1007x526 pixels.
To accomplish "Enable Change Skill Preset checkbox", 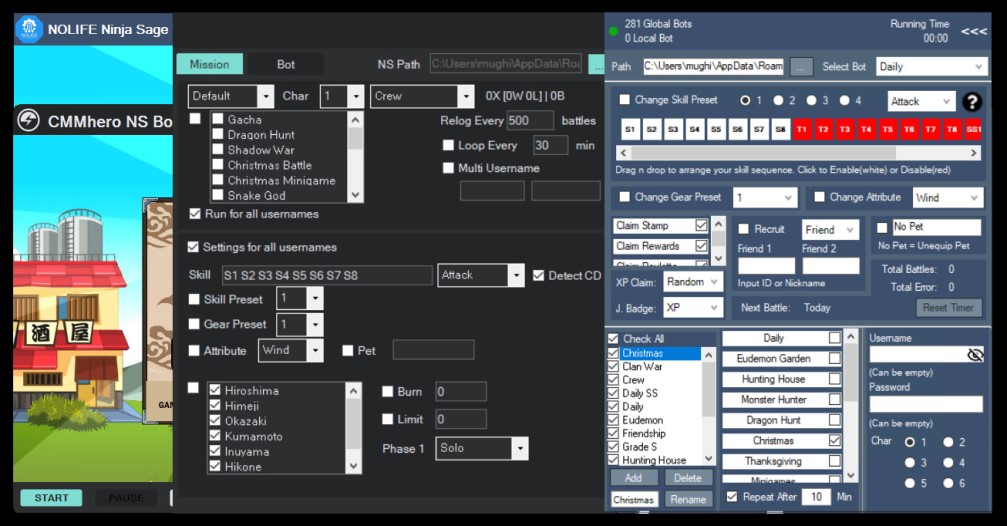I will (x=624, y=100).
